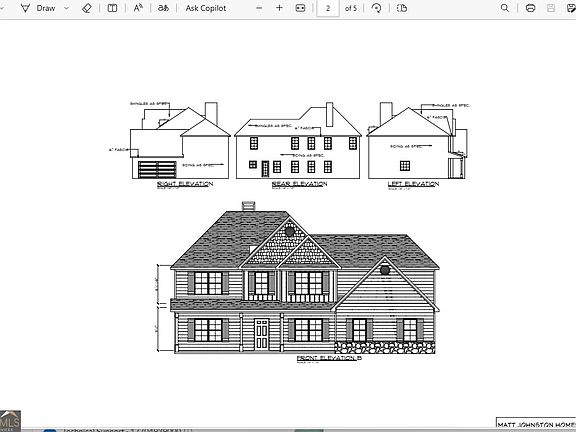
Task: Open the text box tool
Action: 112,8
